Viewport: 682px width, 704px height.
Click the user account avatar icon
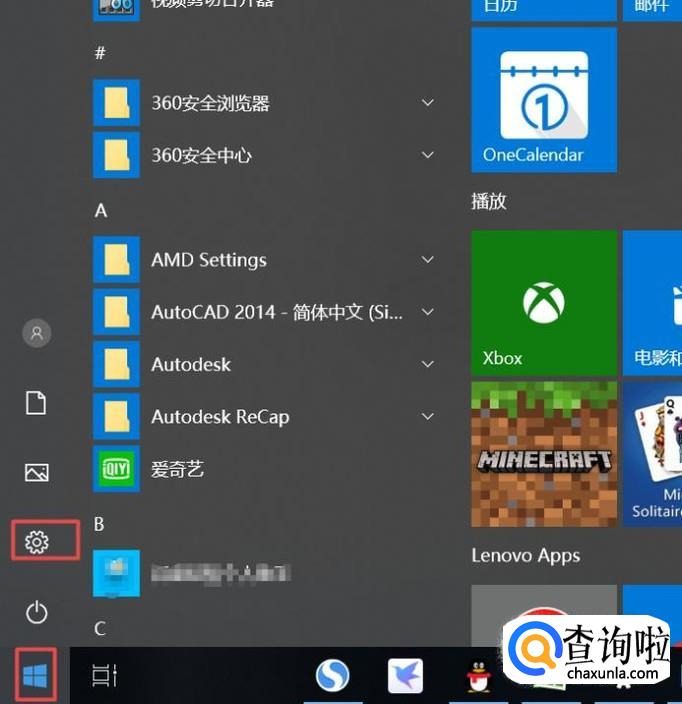click(37, 333)
